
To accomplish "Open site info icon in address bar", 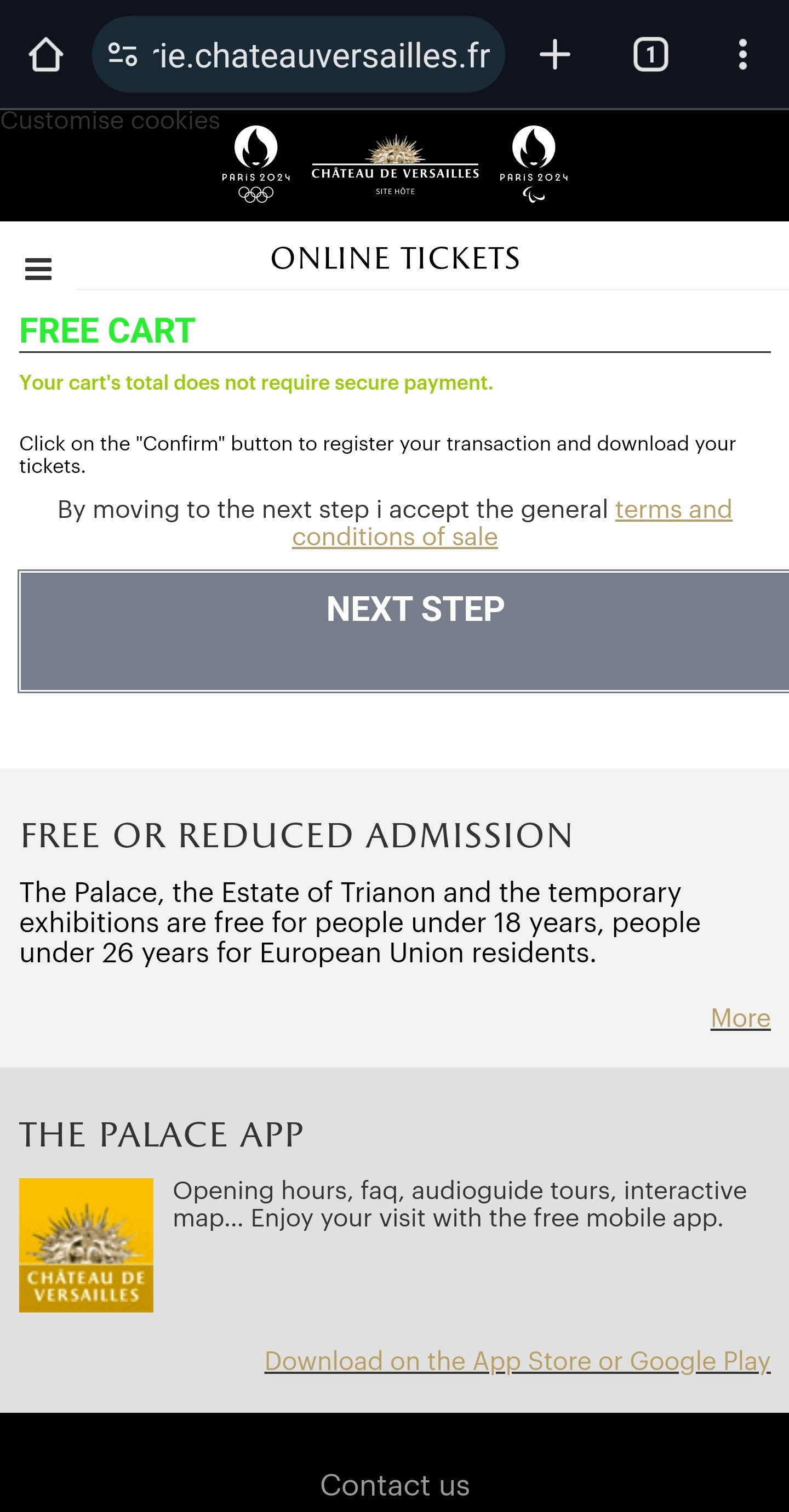I will pos(123,55).
